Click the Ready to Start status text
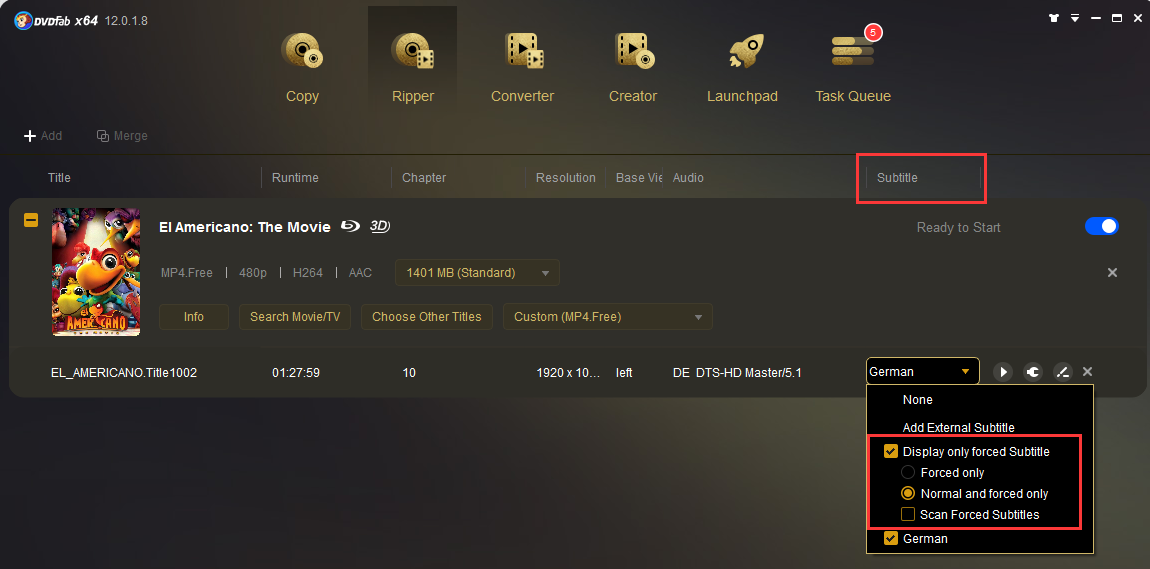The height and width of the screenshot is (569, 1150). pos(959,227)
